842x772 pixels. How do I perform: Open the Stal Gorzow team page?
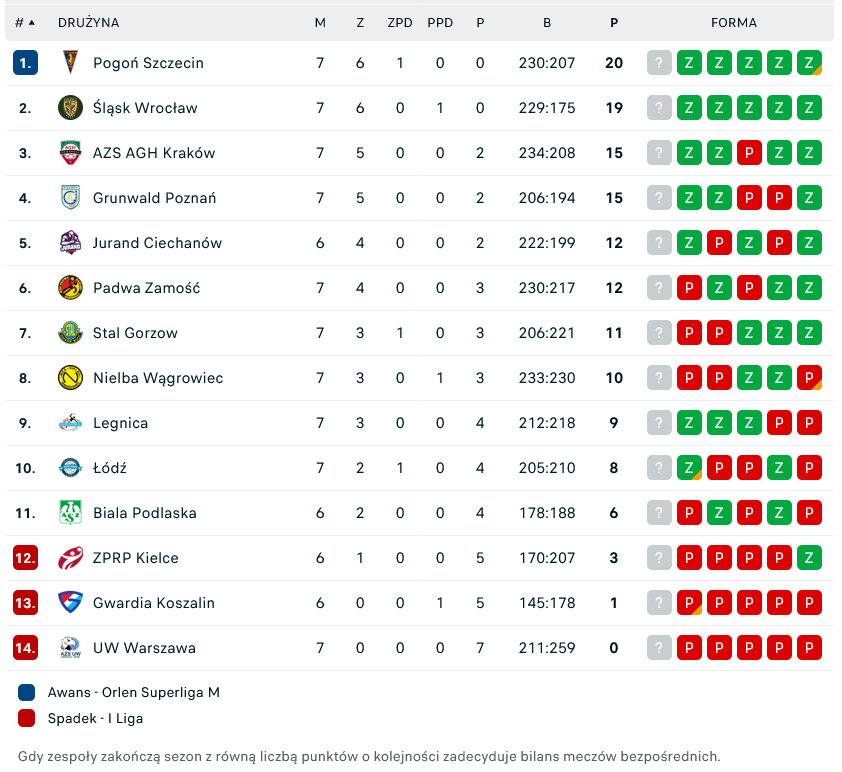[135, 333]
